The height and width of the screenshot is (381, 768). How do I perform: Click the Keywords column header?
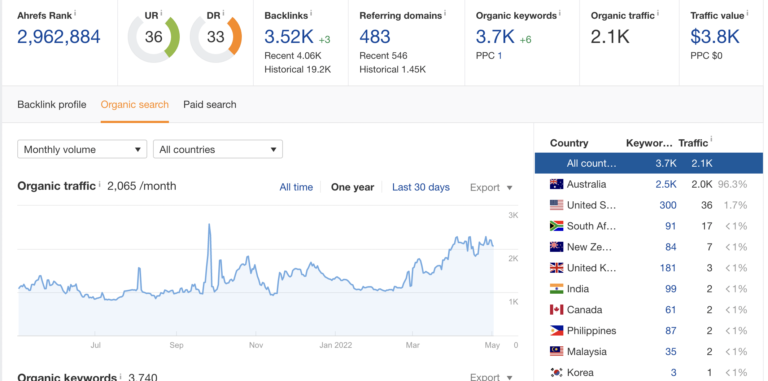649,143
